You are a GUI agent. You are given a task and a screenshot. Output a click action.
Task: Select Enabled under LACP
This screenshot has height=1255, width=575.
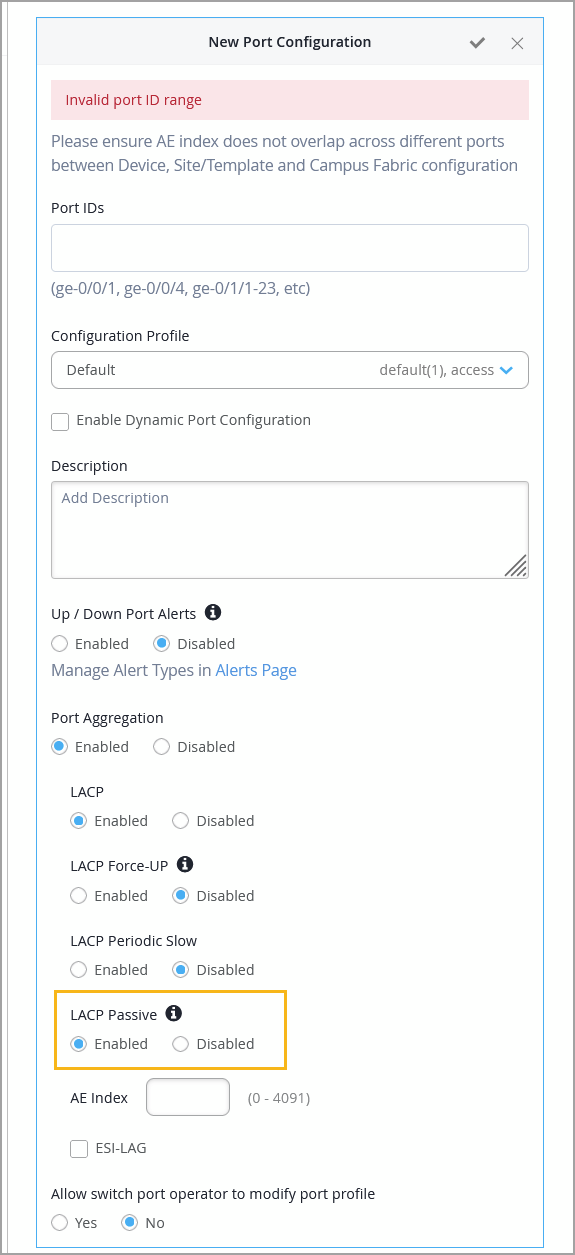pos(79,821)
